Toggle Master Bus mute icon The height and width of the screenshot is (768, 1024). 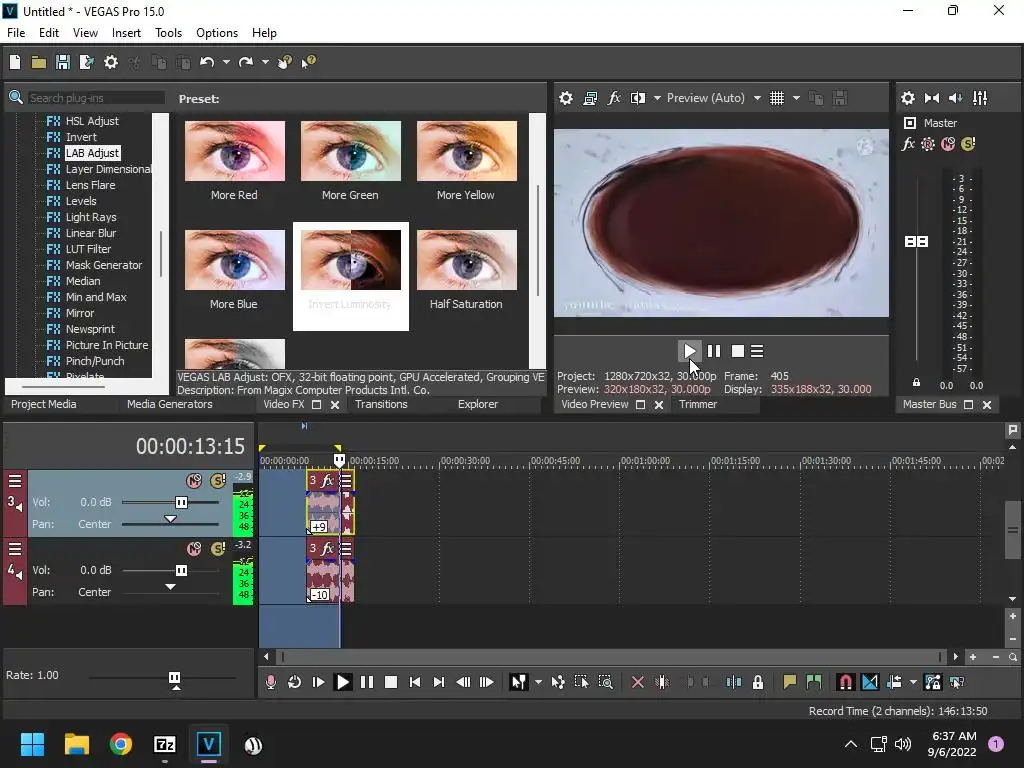948,144
